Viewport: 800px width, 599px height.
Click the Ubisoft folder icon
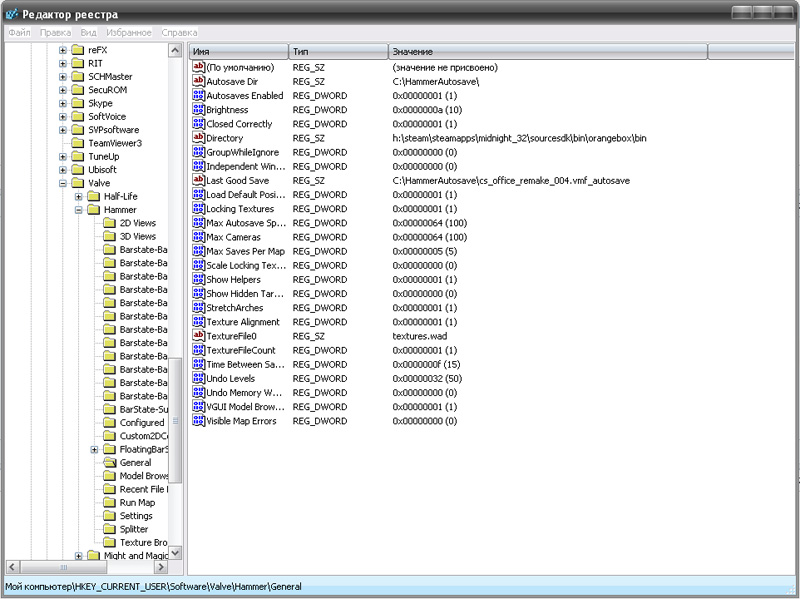point(77,170)
